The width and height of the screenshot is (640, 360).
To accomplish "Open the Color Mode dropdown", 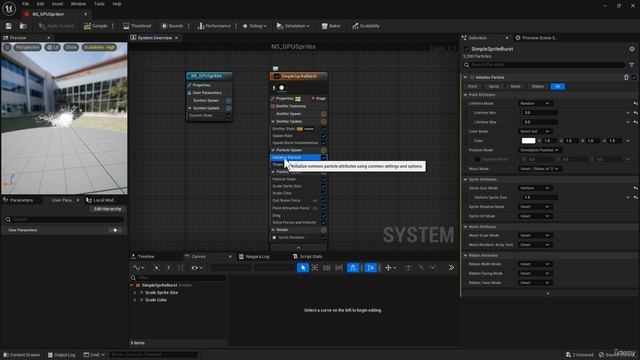I will pyautogui.click(x=535, y=131).
